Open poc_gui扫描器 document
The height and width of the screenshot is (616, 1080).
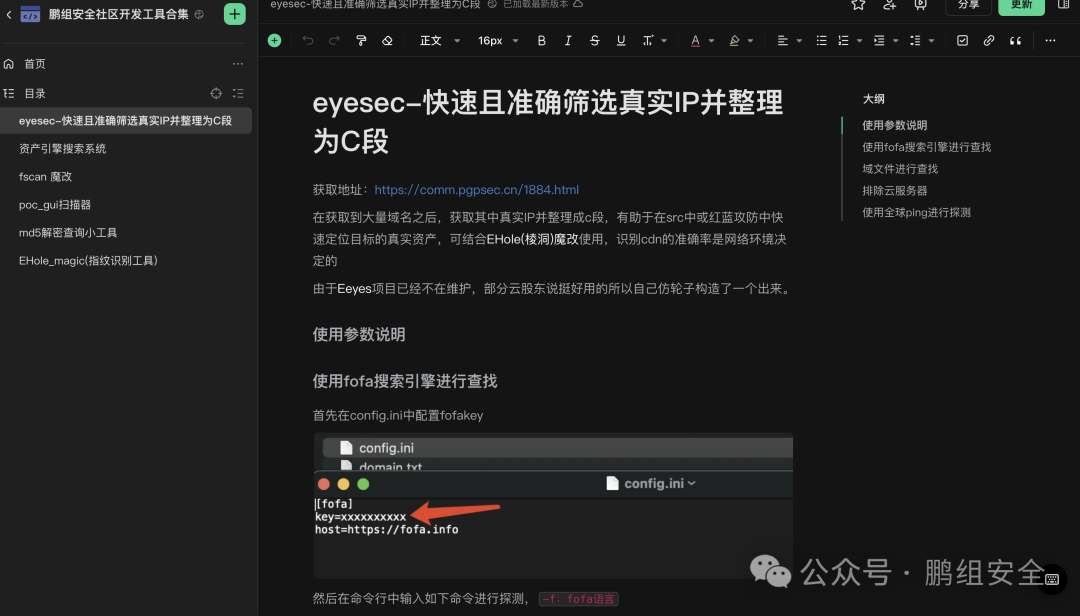pyautogui.click(x=55, y=205)
